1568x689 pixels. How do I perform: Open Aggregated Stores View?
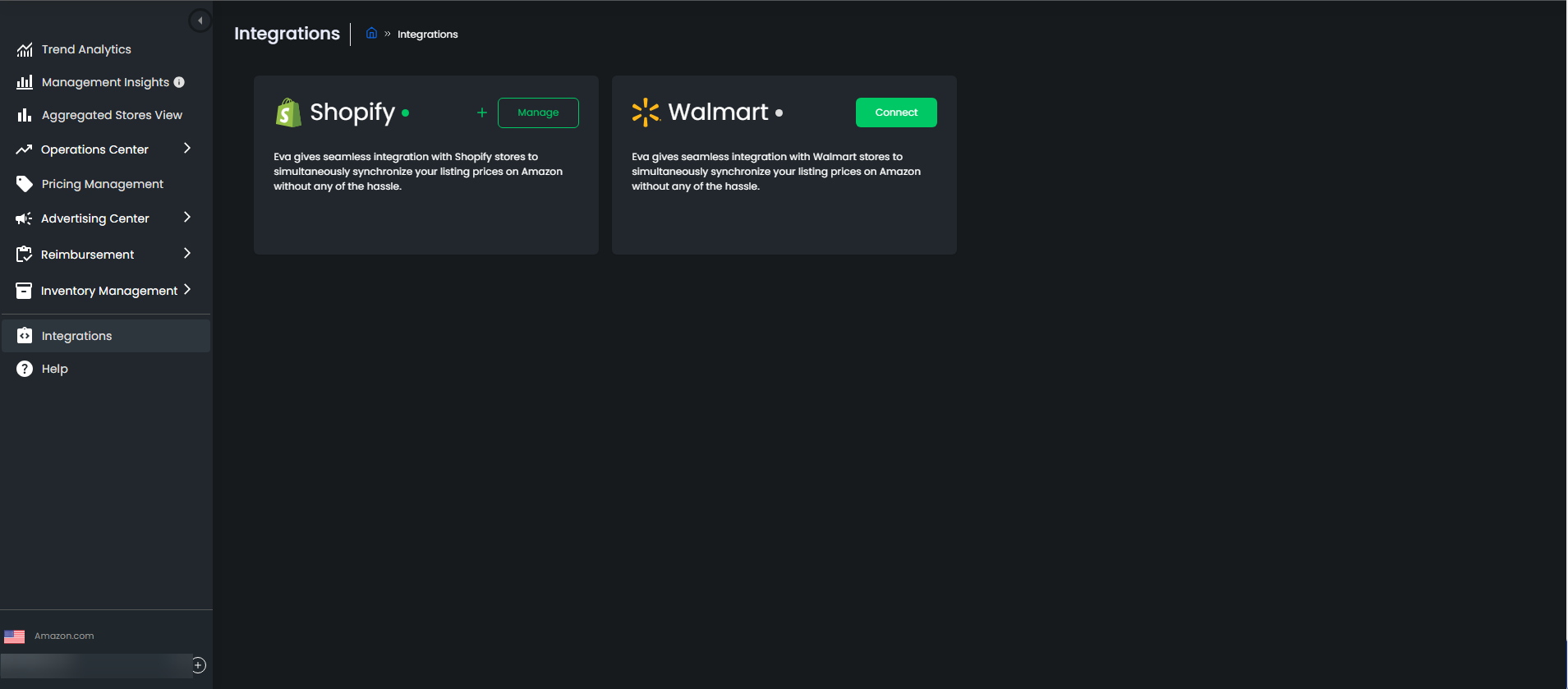112,115
